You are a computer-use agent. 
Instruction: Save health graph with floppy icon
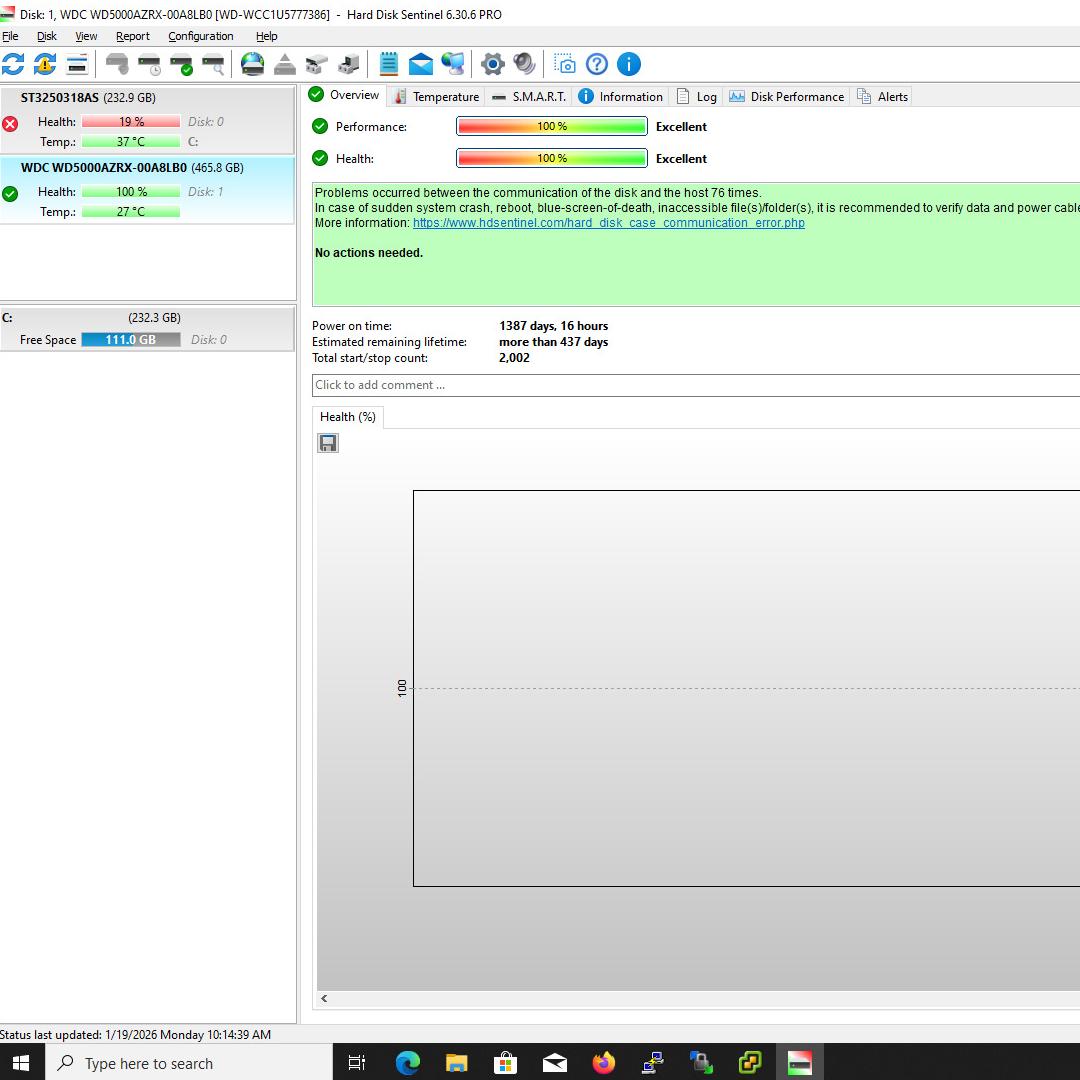tap(327, 443)
